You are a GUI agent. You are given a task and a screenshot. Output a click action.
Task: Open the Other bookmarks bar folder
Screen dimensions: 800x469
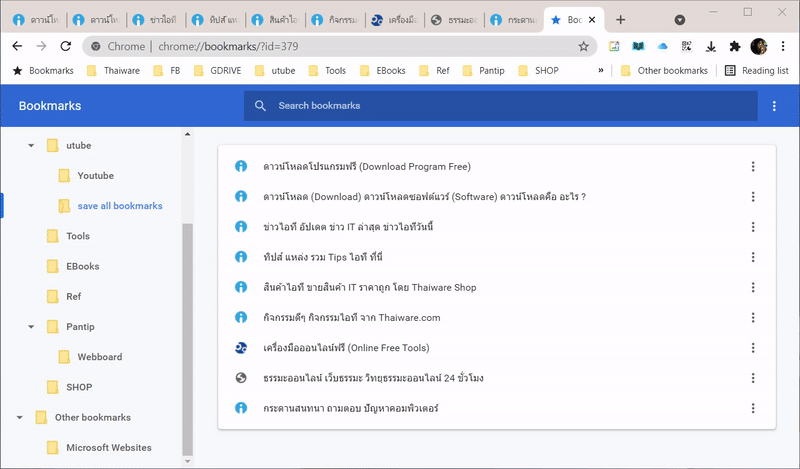click(664, 70)
